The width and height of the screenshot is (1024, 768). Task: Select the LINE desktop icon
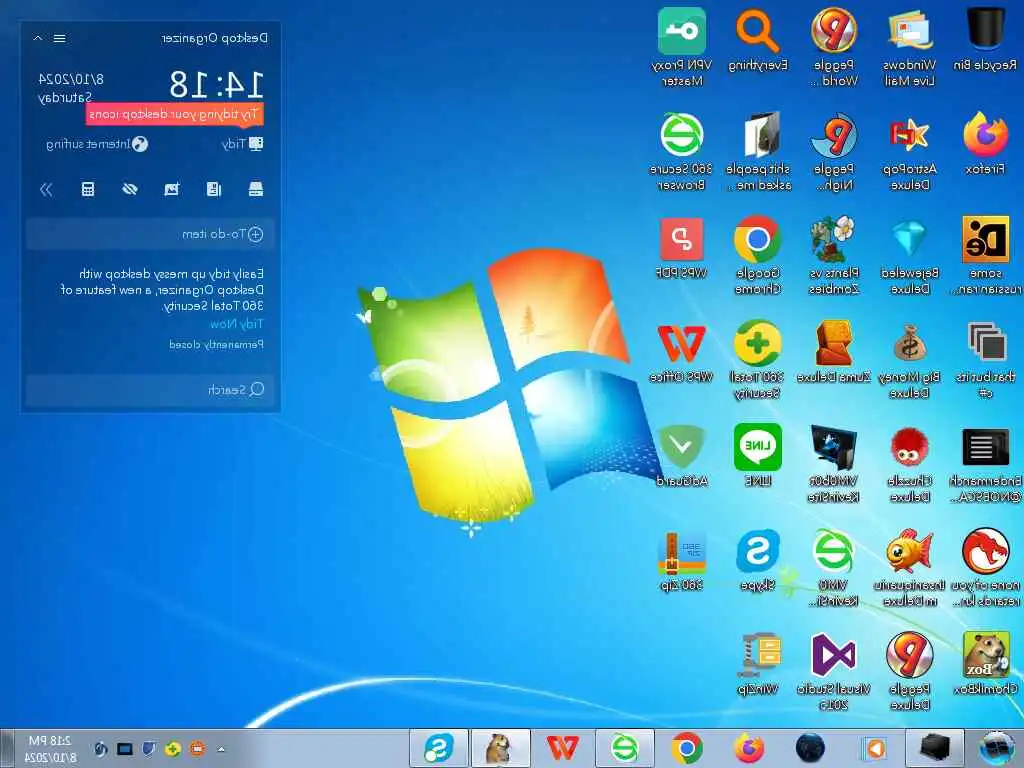[x=758, y=456]
